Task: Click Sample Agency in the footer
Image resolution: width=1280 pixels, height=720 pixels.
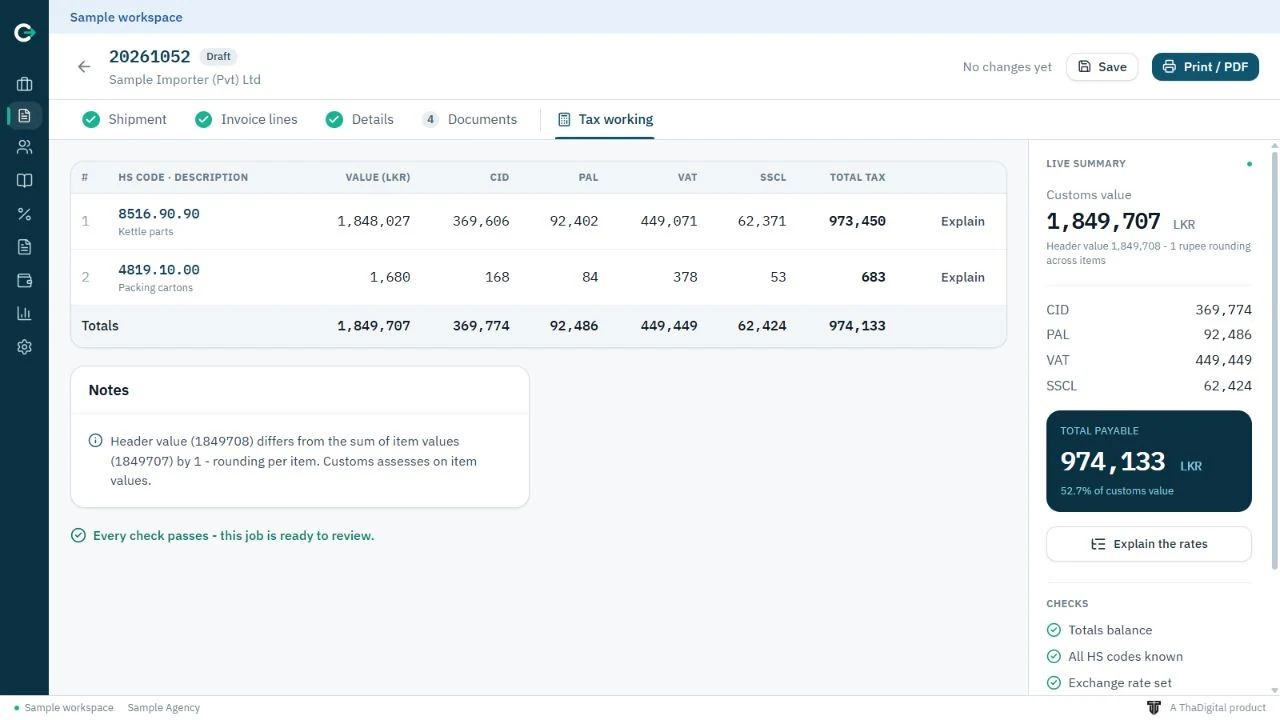Action: [x=163, y=707]
